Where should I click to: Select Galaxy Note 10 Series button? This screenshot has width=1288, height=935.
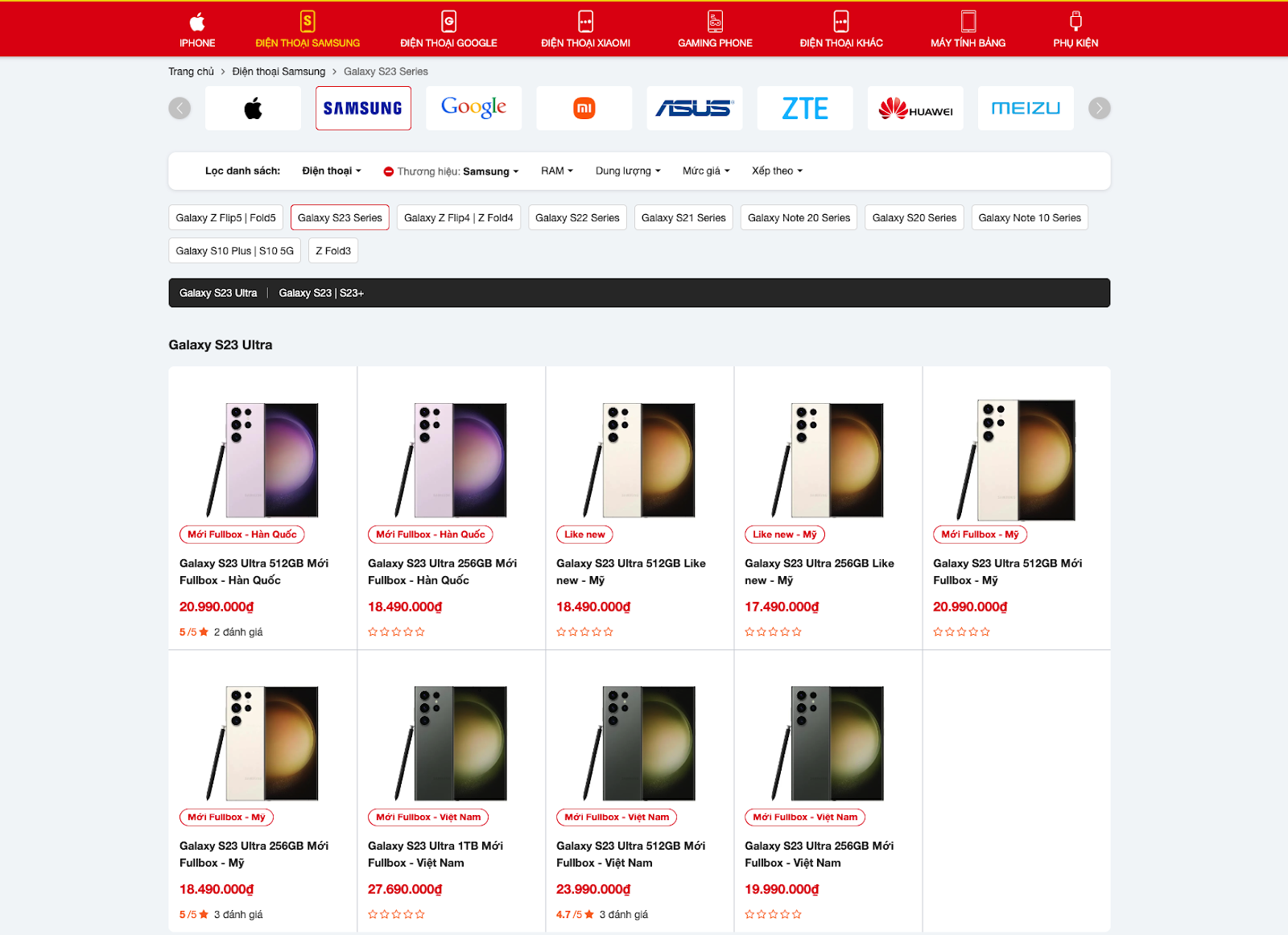[x=1030, y=217]
